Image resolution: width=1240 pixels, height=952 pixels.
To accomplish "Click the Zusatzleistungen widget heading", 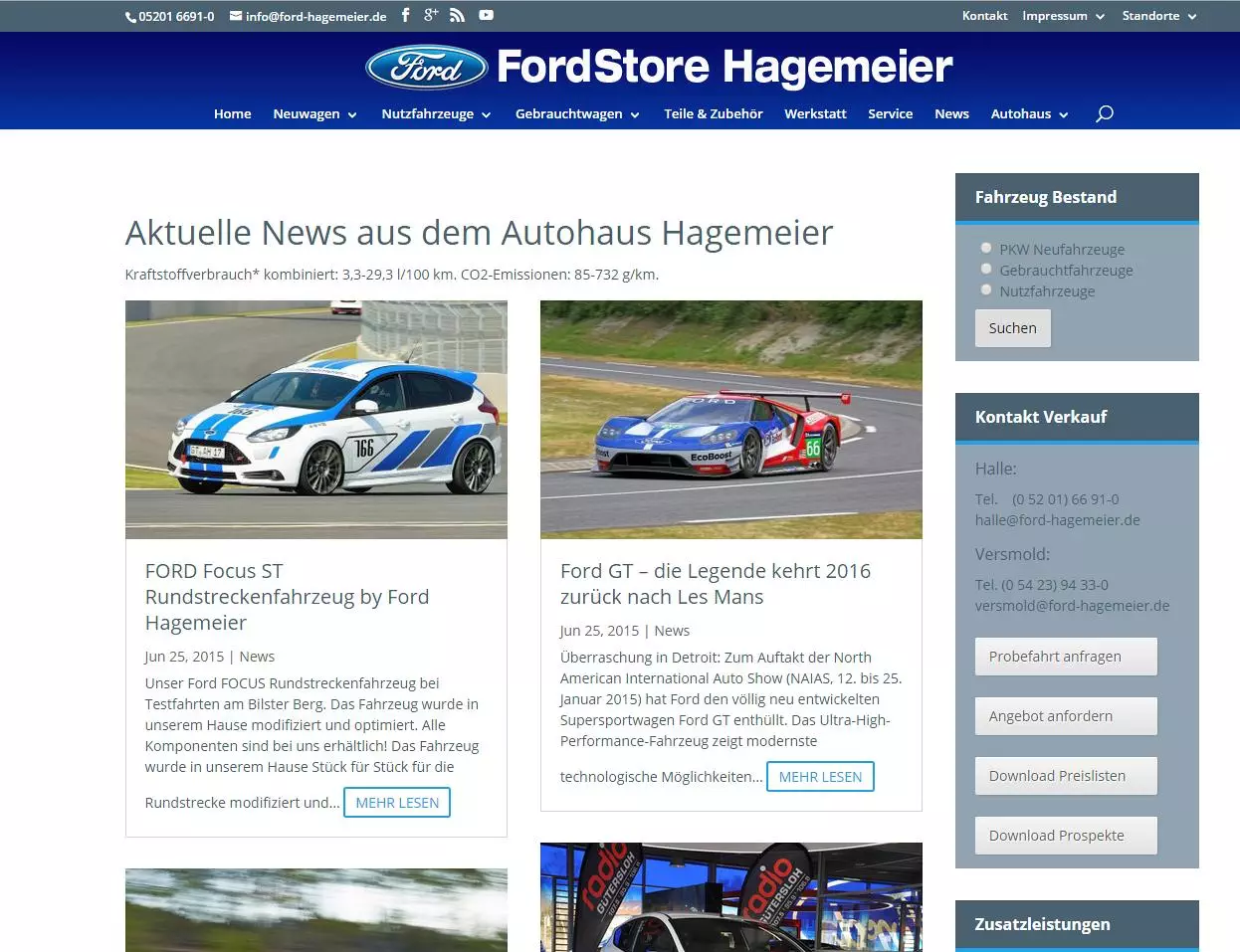I will [1042, 924].
